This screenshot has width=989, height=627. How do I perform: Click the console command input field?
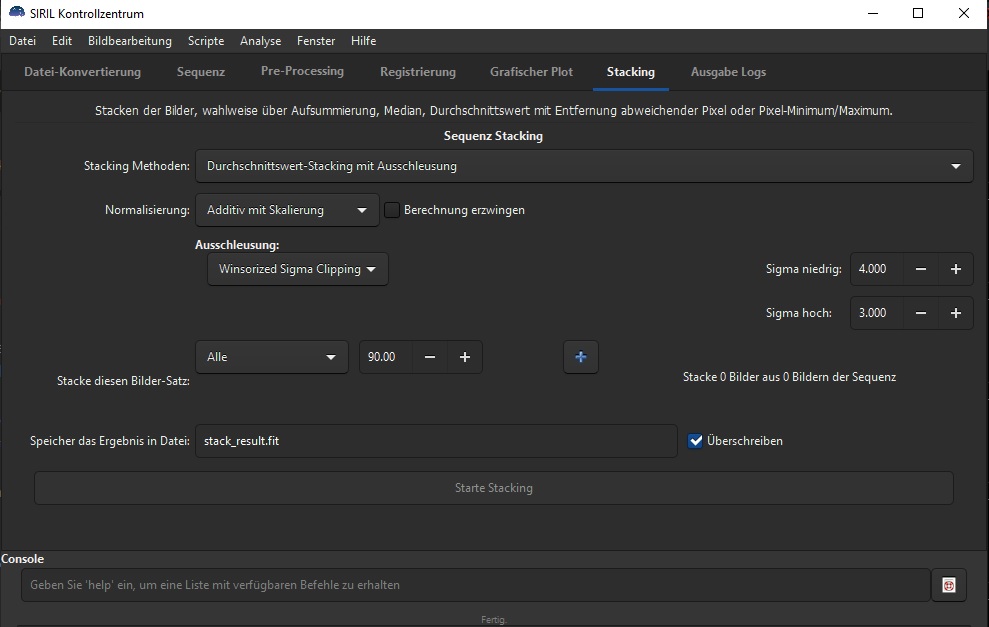(476, 585)
